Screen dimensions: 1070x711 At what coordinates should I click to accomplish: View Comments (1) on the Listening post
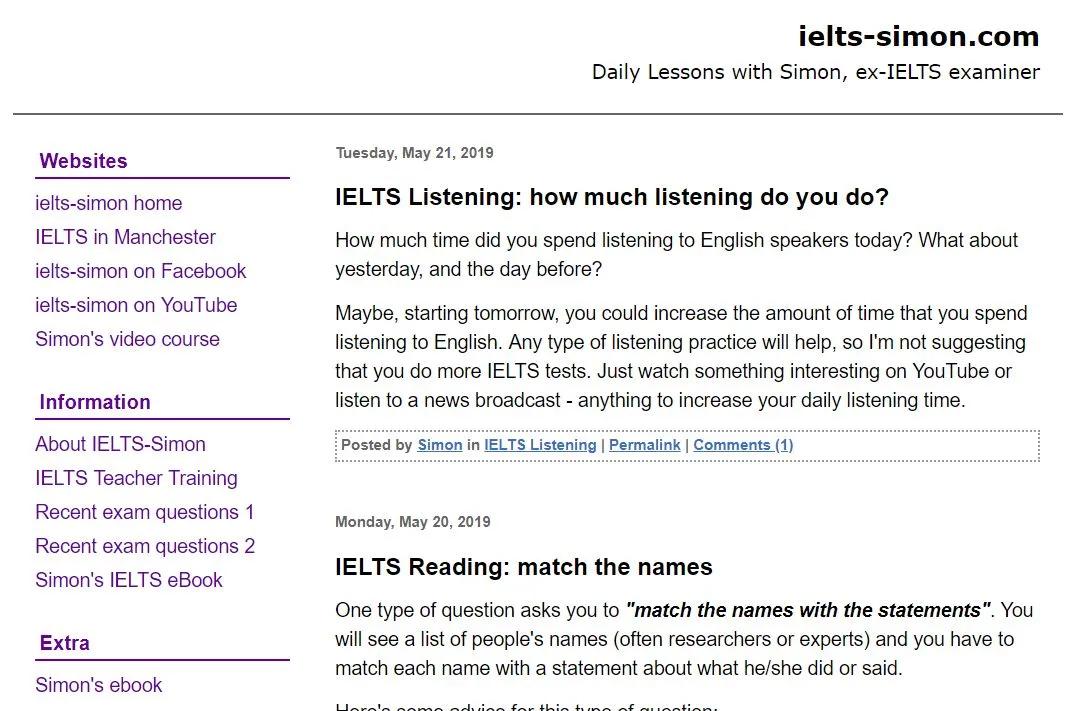click(743, 445)
